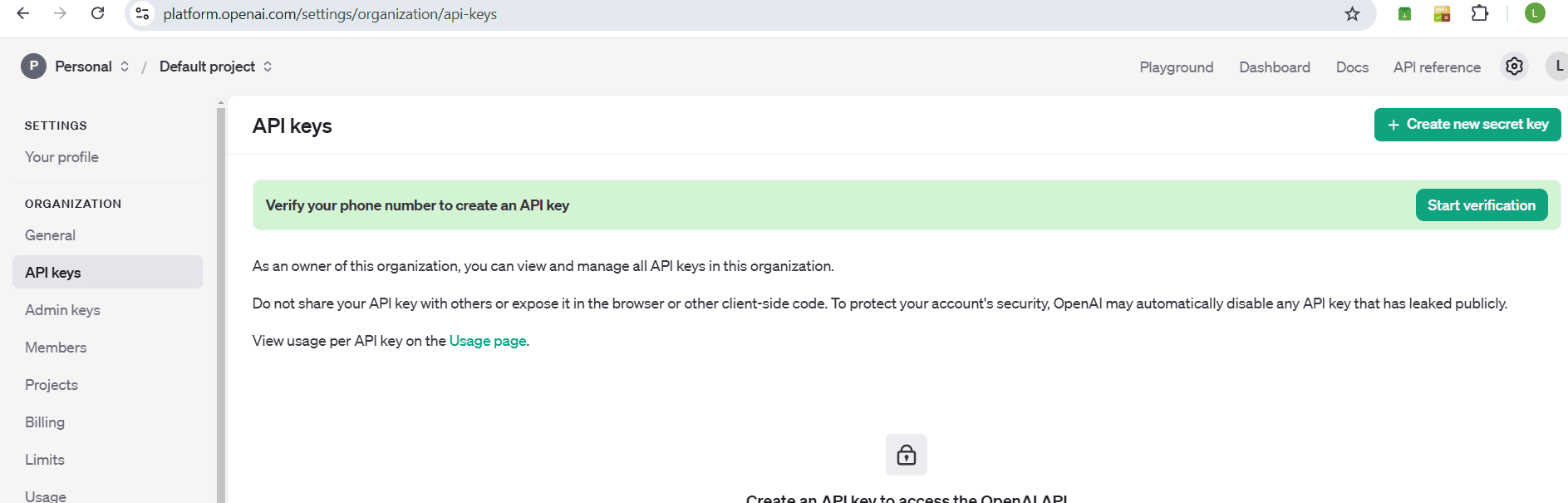
Task: Click the sidebar vertical scrollbar
Action: [221, 299]
